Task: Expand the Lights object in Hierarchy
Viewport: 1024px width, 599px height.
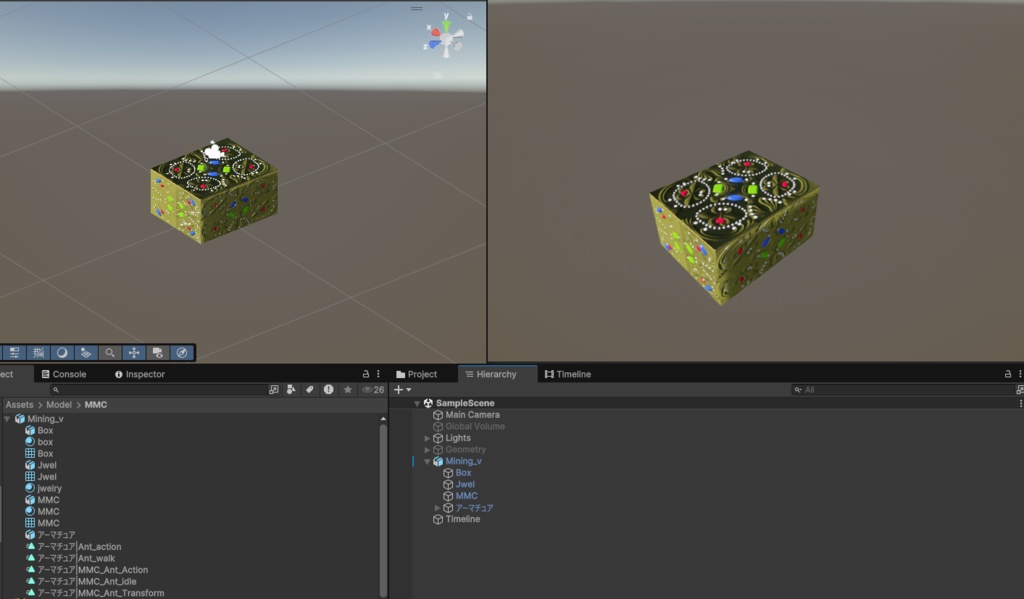Action: point(427,438)
